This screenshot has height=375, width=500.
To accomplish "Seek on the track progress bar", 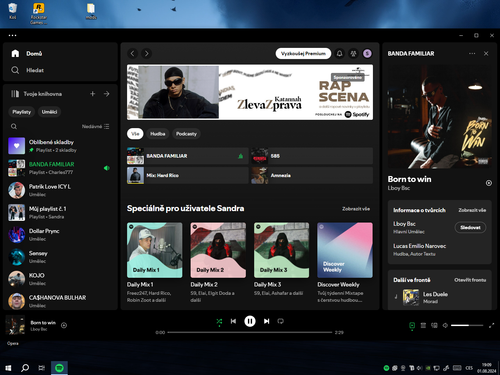I will pyautogui.click(x=250, y=332).
